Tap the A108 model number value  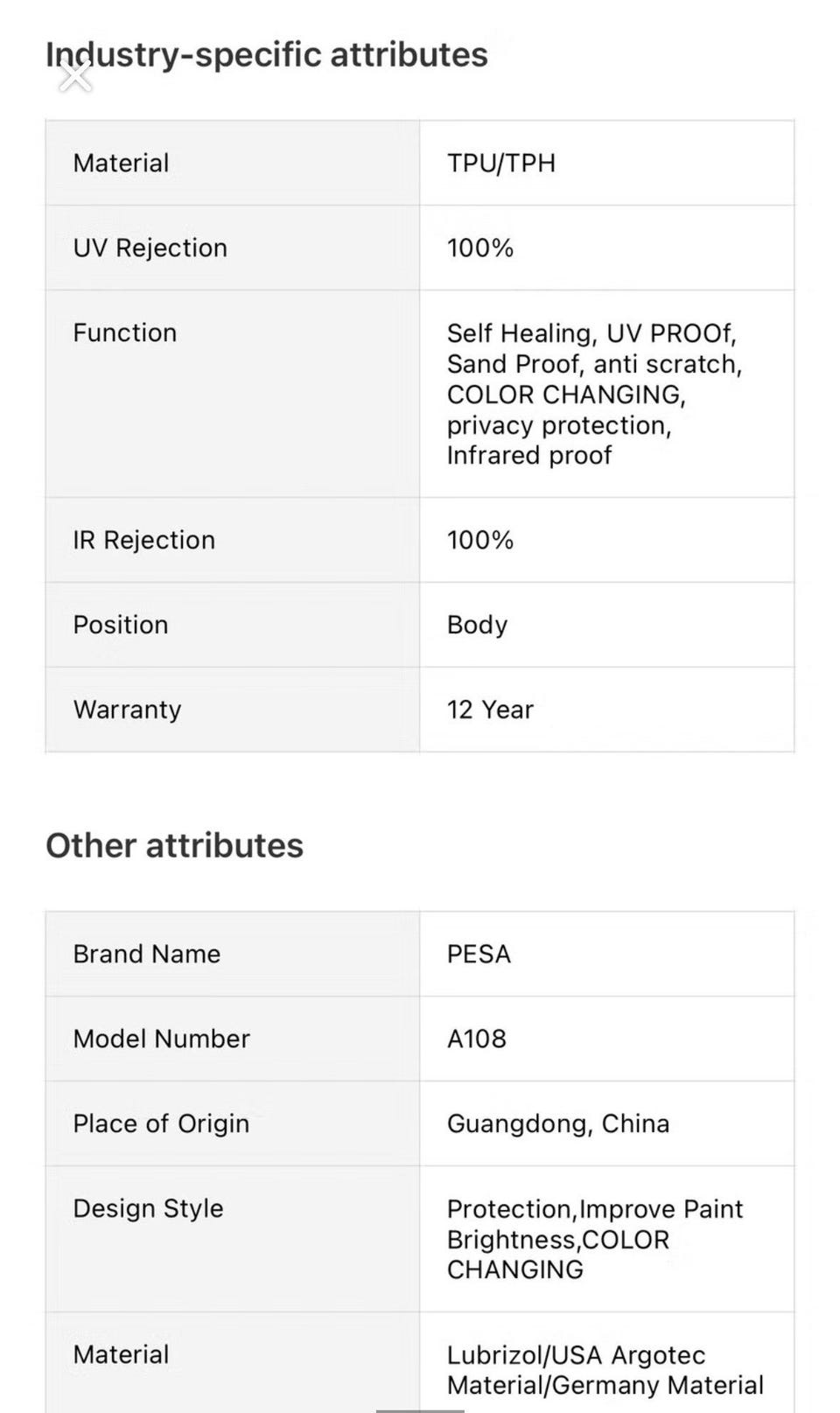pos(477,1039)
